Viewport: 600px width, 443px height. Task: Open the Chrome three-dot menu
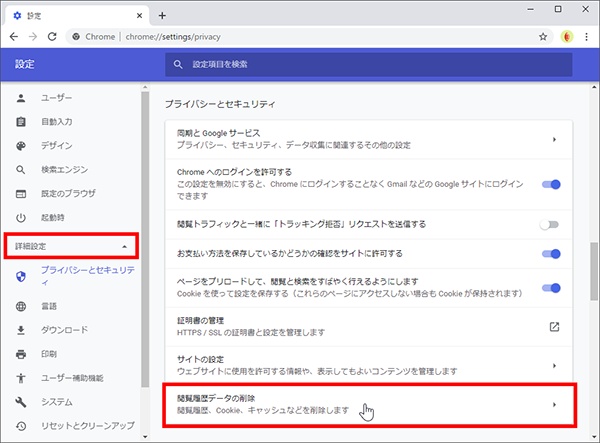click(x=586, y=37)
